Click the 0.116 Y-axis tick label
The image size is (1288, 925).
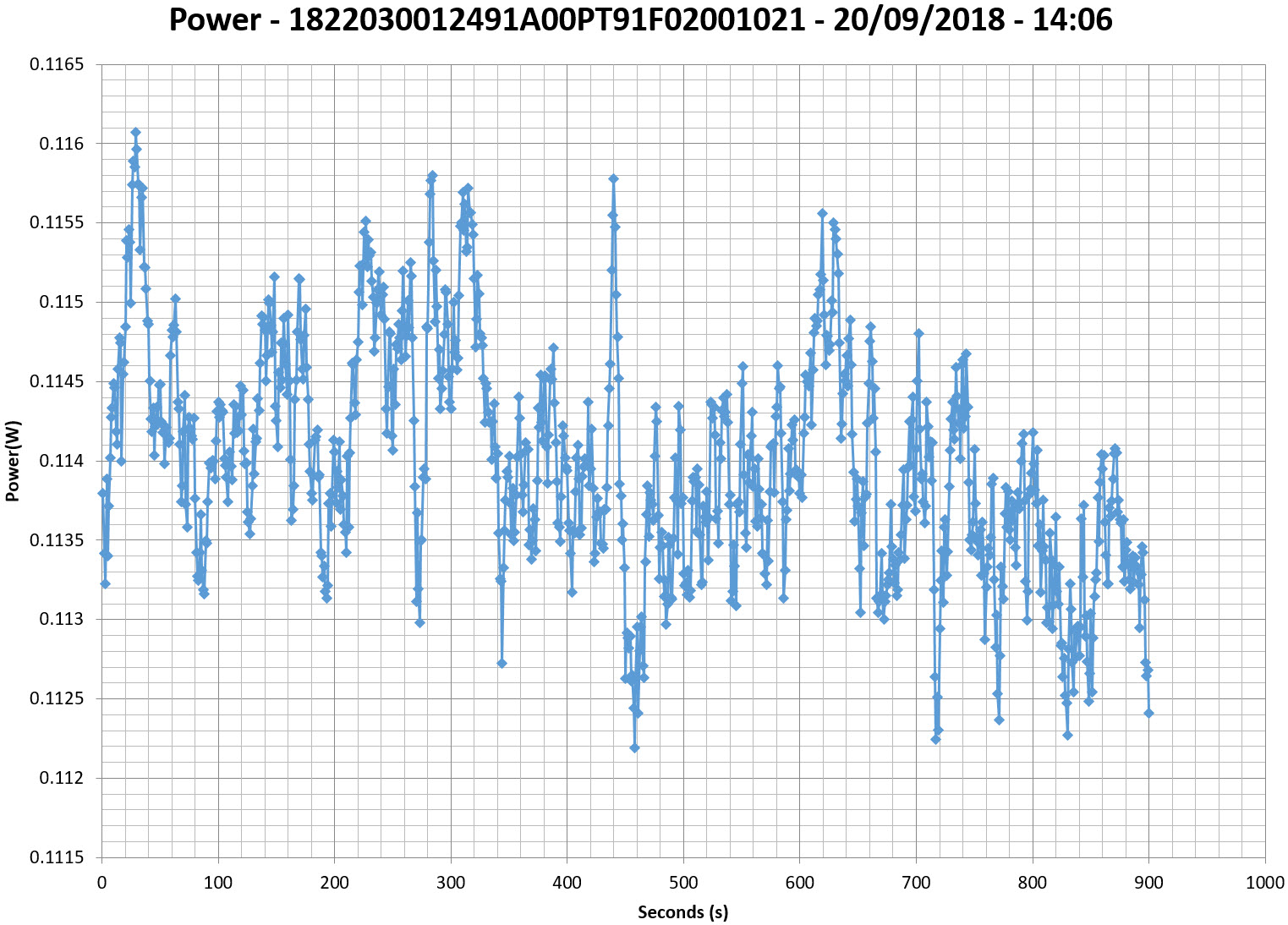[x=62, y=144]
